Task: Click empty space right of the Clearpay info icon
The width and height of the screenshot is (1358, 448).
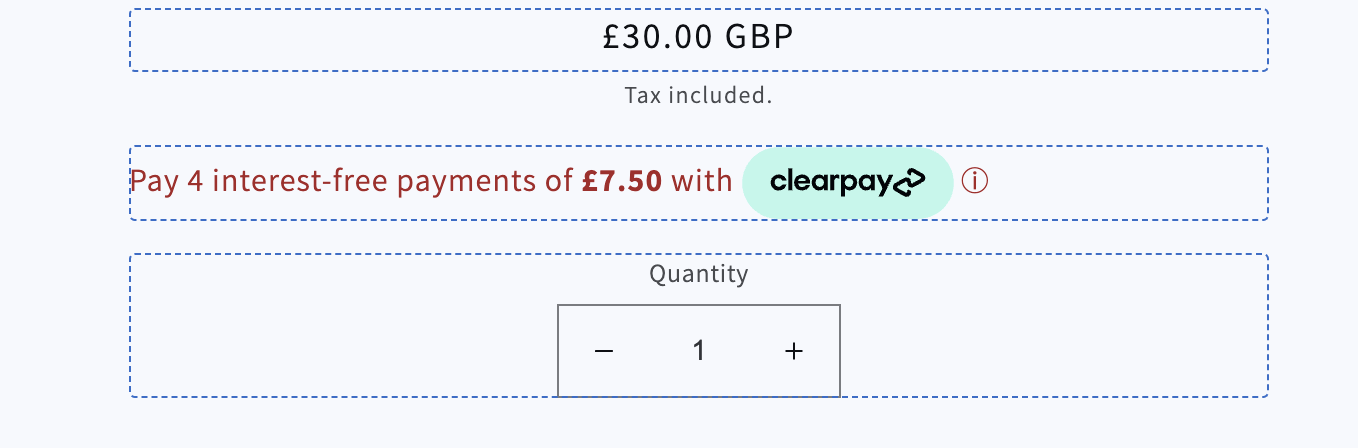Action: point(1120,182)
